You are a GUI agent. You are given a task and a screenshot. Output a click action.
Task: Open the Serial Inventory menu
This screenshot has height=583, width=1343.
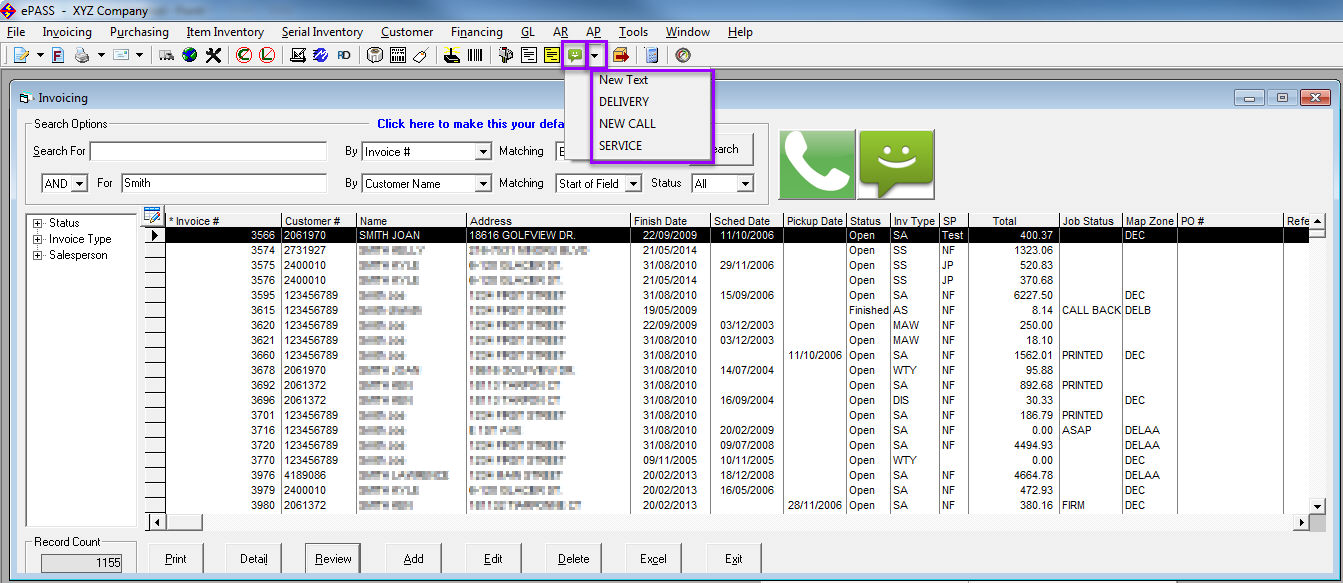[322, 32]
